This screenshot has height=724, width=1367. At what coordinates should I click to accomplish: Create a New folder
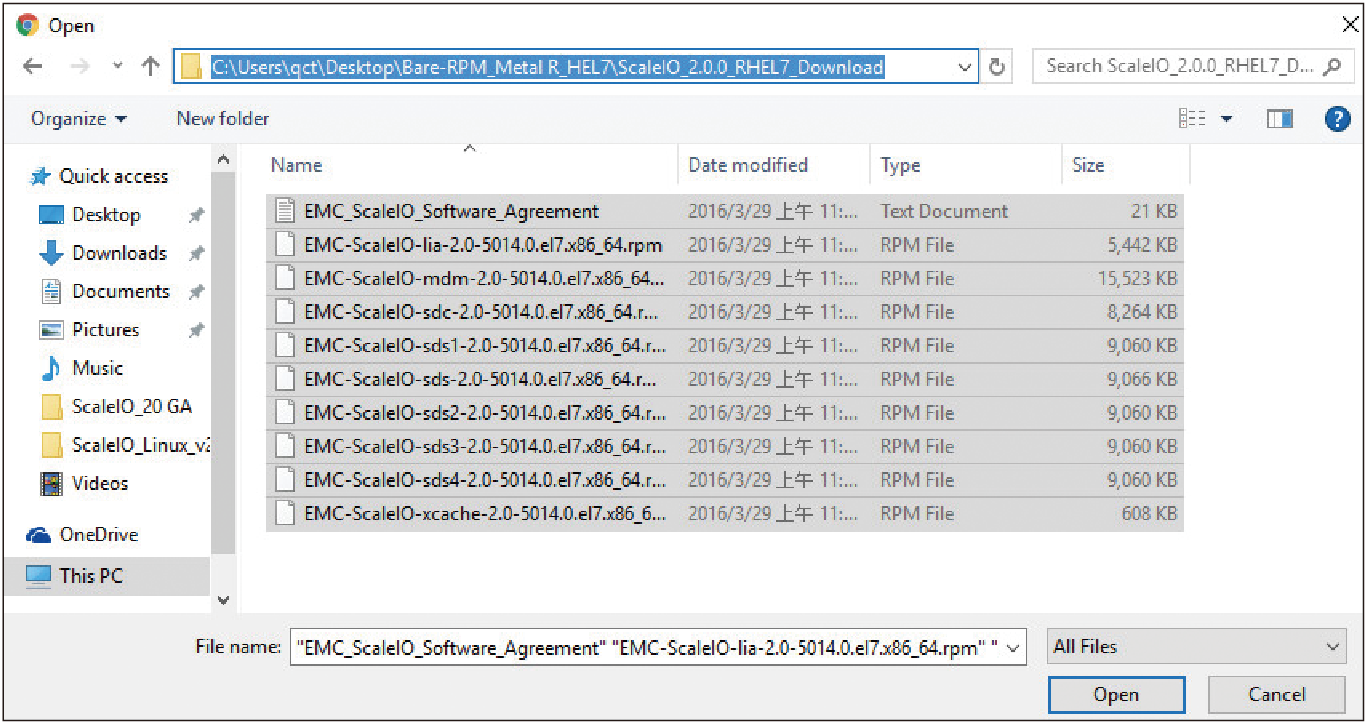pyautogui.click(x=223, y=119)
